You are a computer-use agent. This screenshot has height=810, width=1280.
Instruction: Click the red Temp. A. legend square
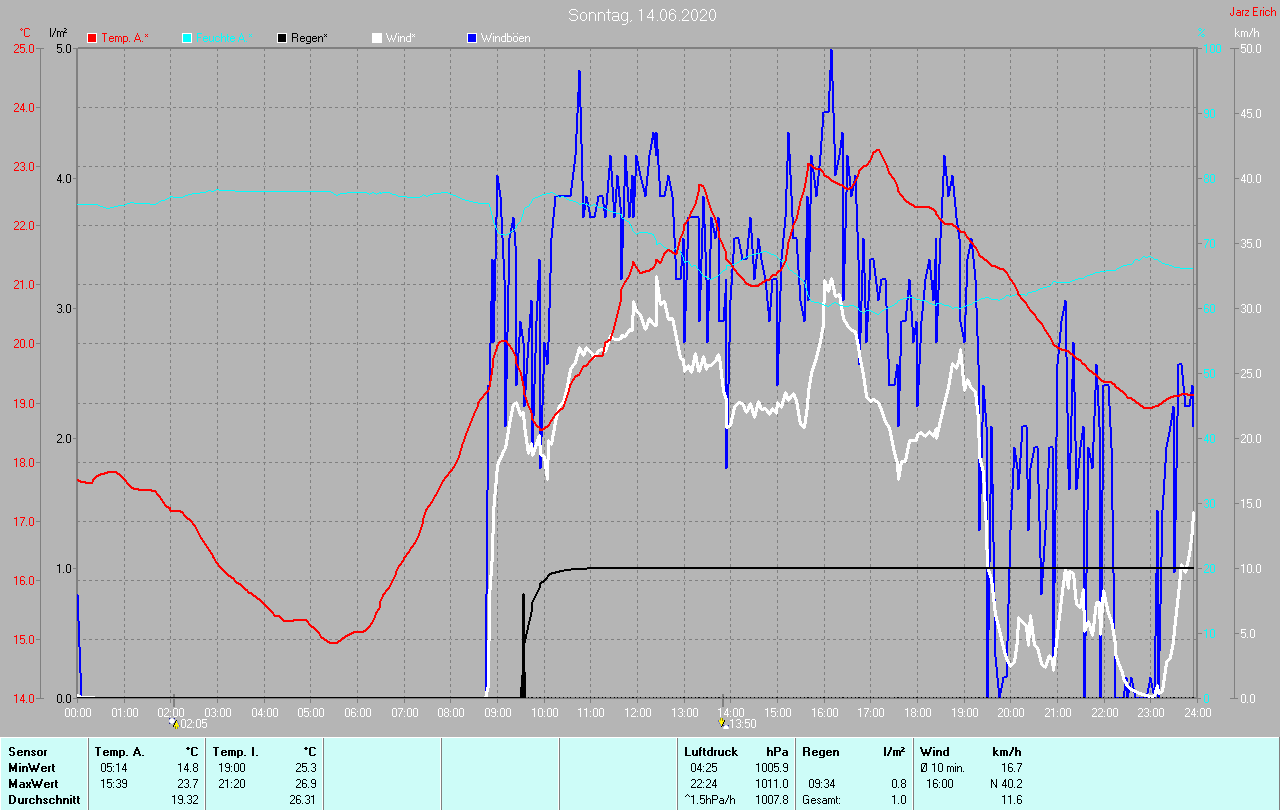coord(92,38)
